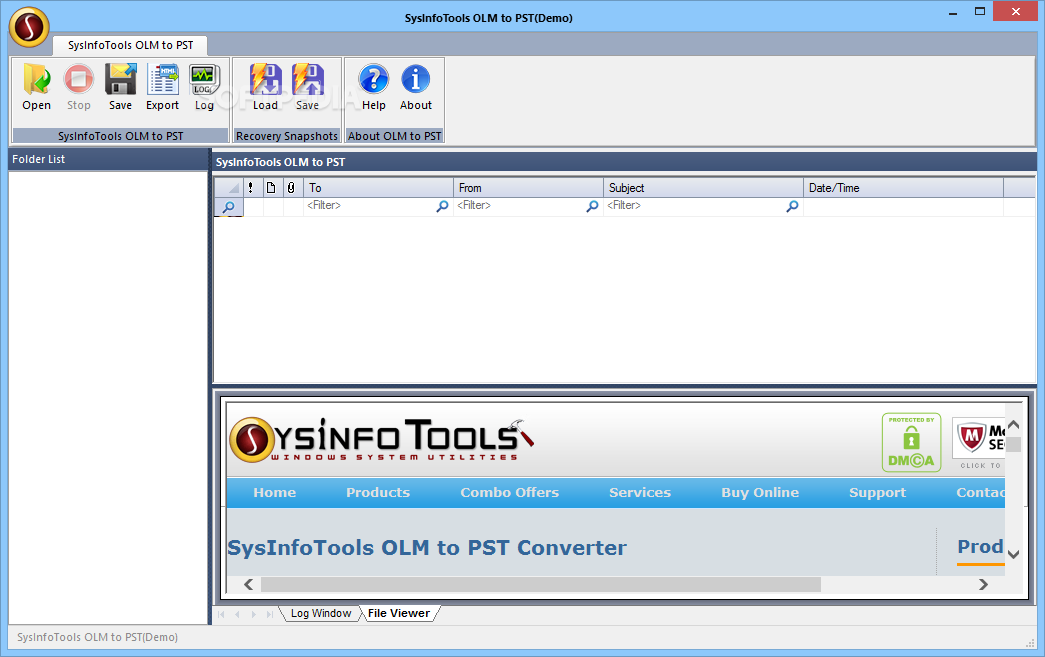Load a recovery snapshot
The height and width of the screenshot is (657, 1045).
(x=265, y=87)
